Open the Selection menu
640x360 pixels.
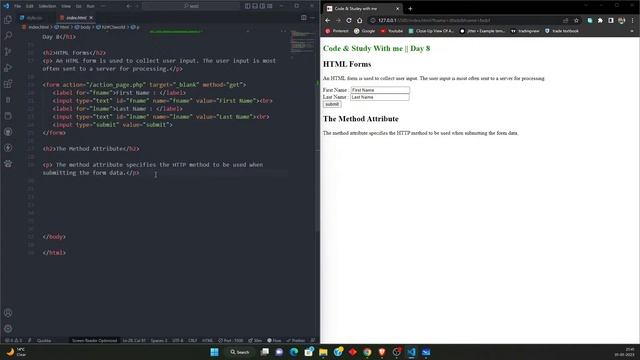47,6
